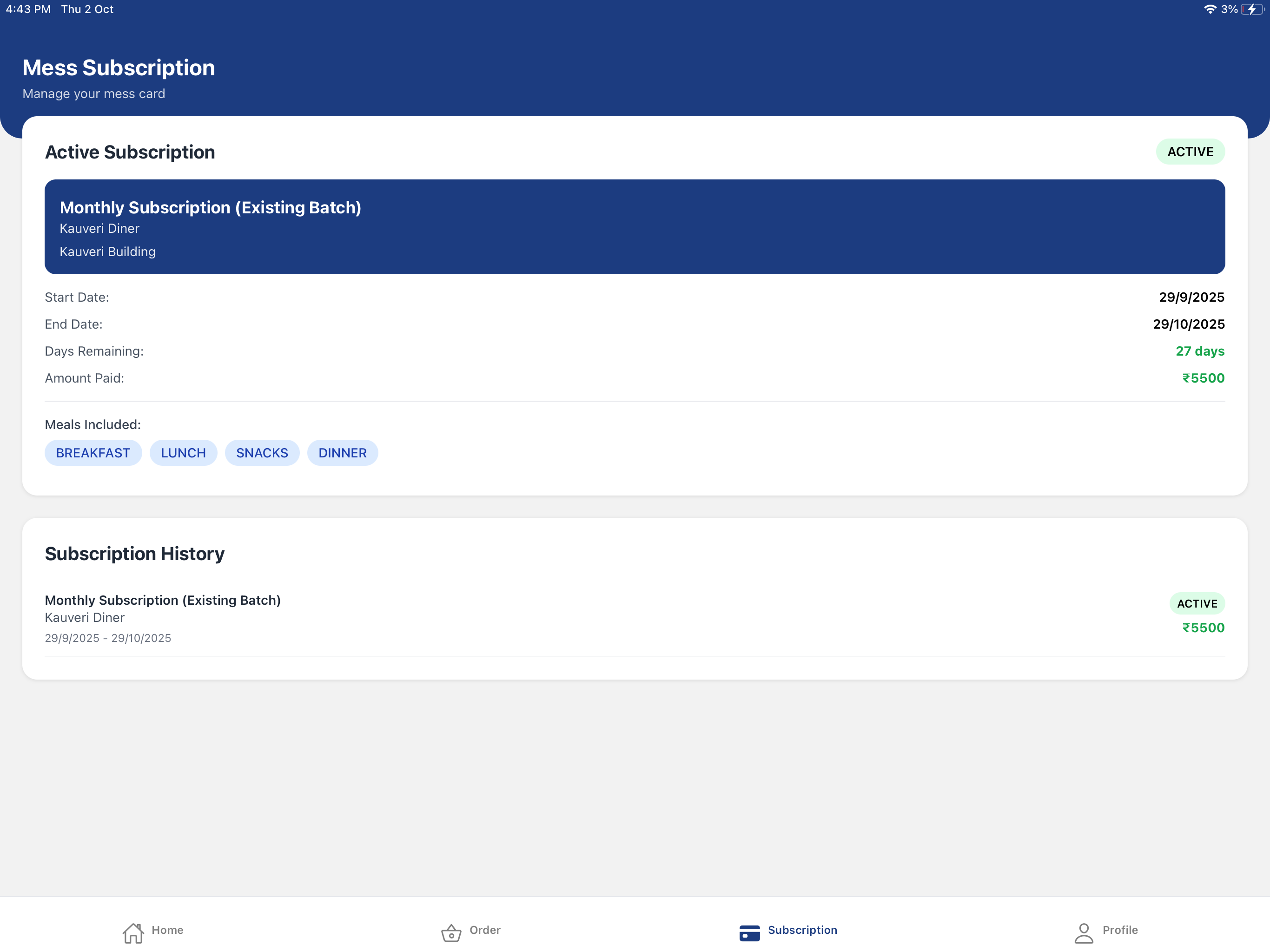The height and width of the screenshot is (952, 1270).
Task: Tap the Days Remaining label
Action: tap(94, 351)
